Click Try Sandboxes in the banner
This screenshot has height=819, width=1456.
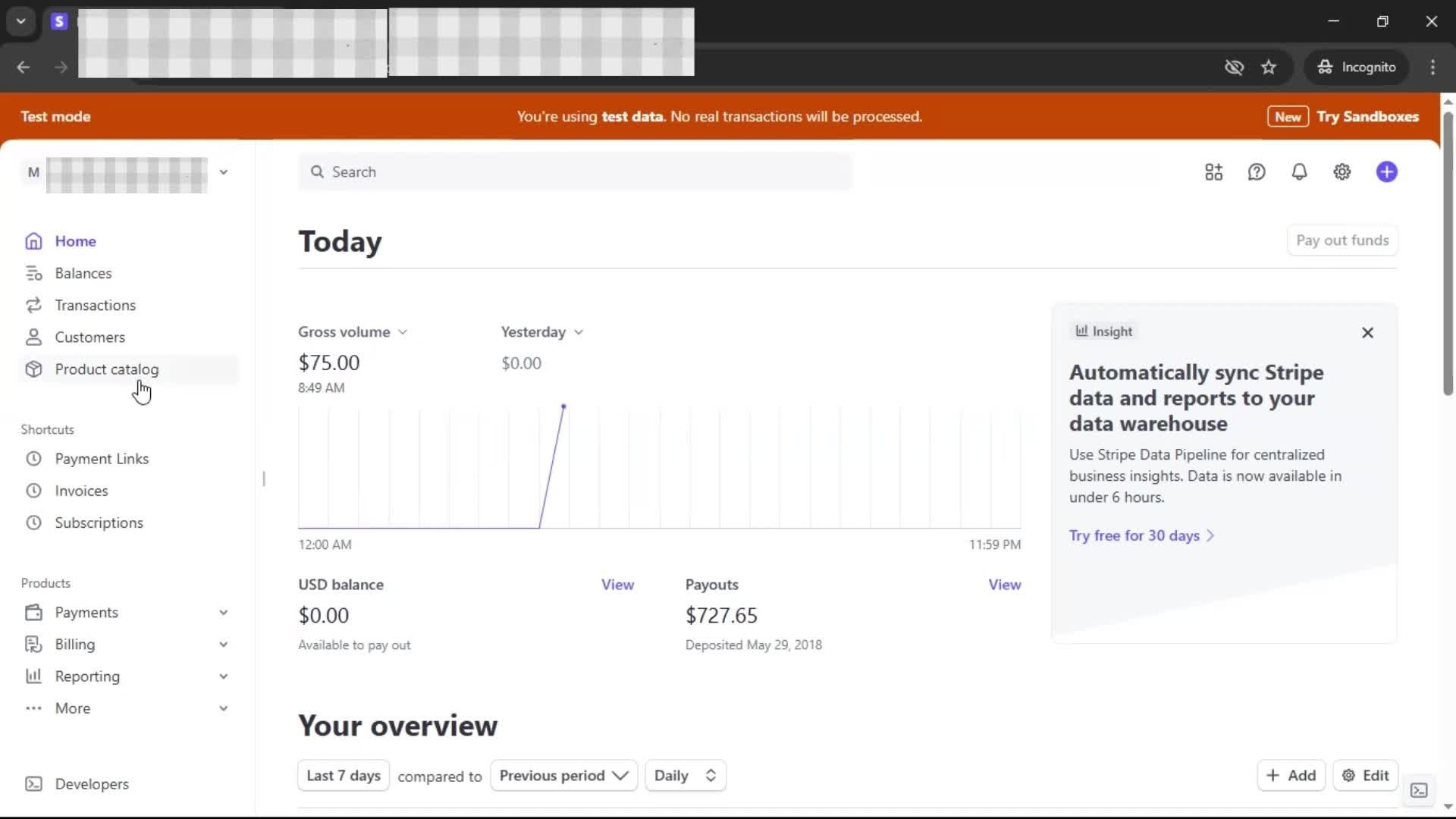1367,117
